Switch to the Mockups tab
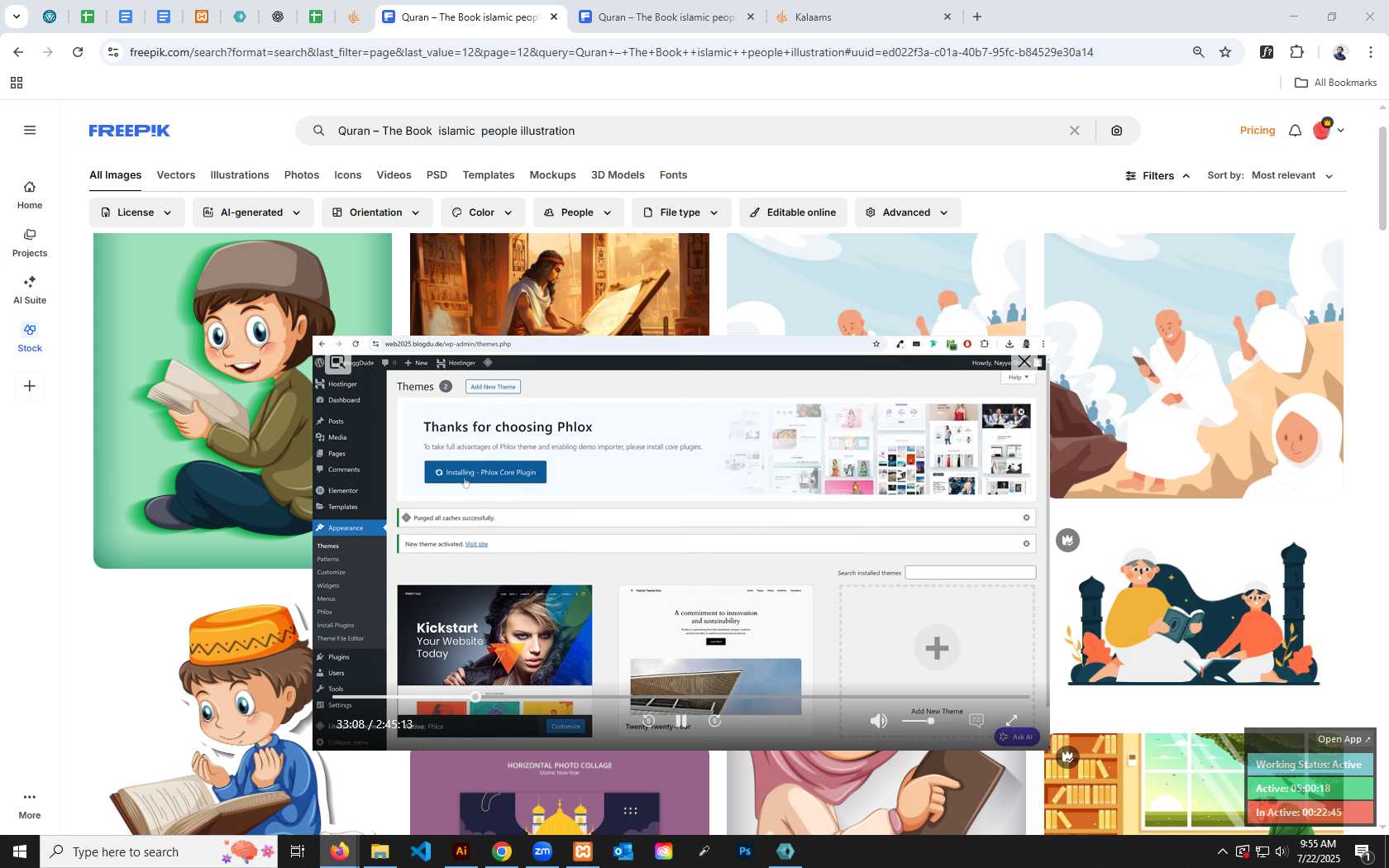Viewport: 1389px width, 868px height. (x=552, y=175)
